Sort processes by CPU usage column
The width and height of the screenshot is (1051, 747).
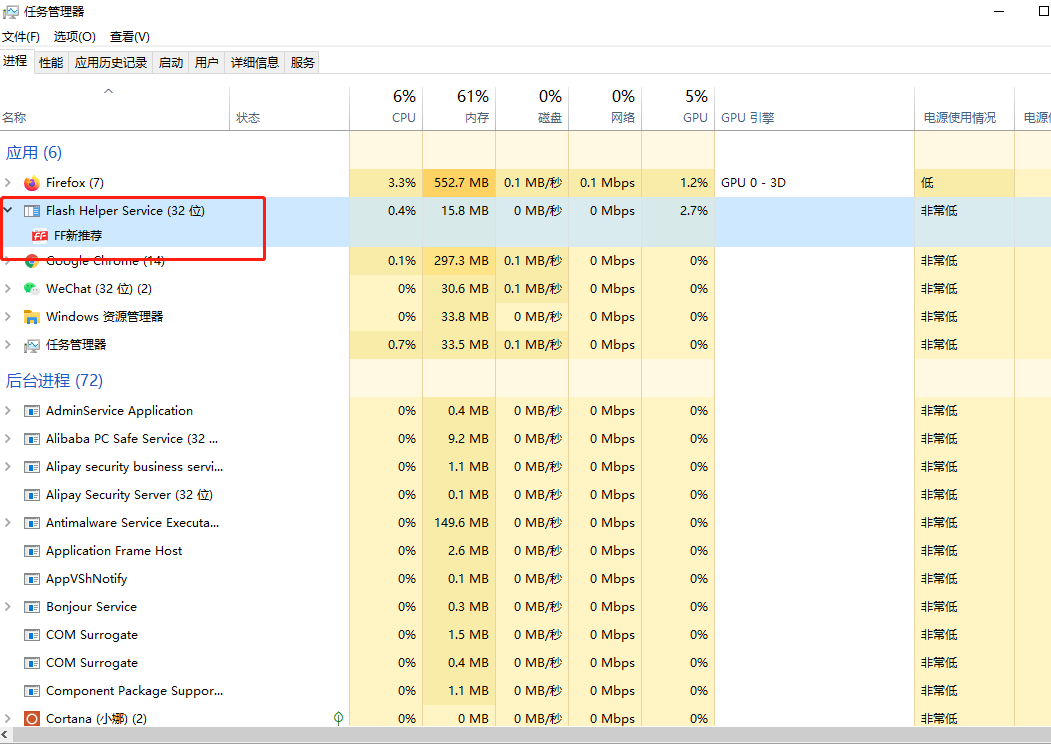click(x=386, y=109)
